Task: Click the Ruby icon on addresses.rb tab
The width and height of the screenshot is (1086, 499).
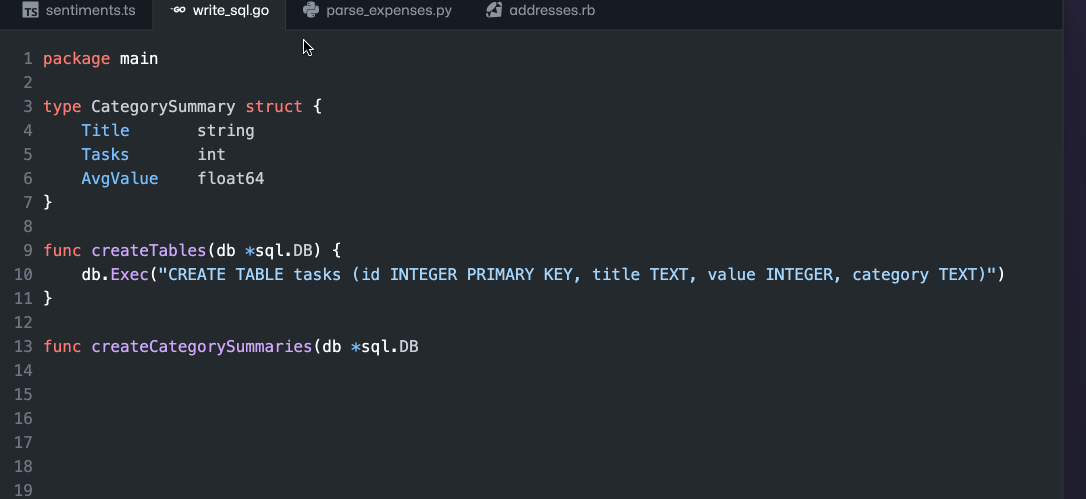Action: (494, 10)
